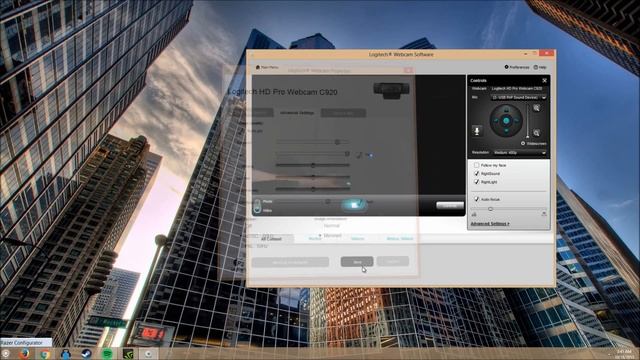
Task: Uncheck the RightLight checkbox
Action: point(476,182)
